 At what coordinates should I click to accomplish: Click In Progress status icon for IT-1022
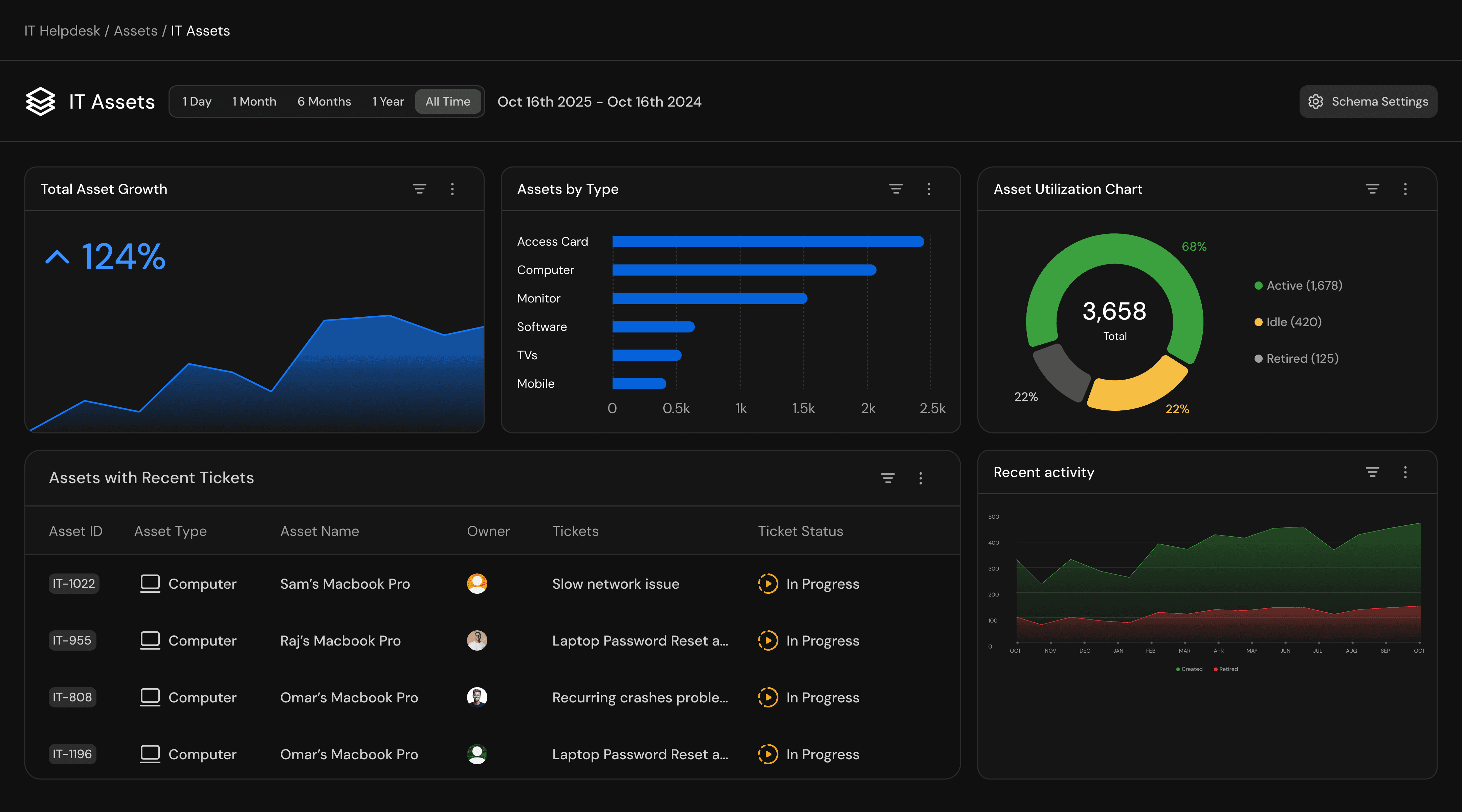coord(768,583)
